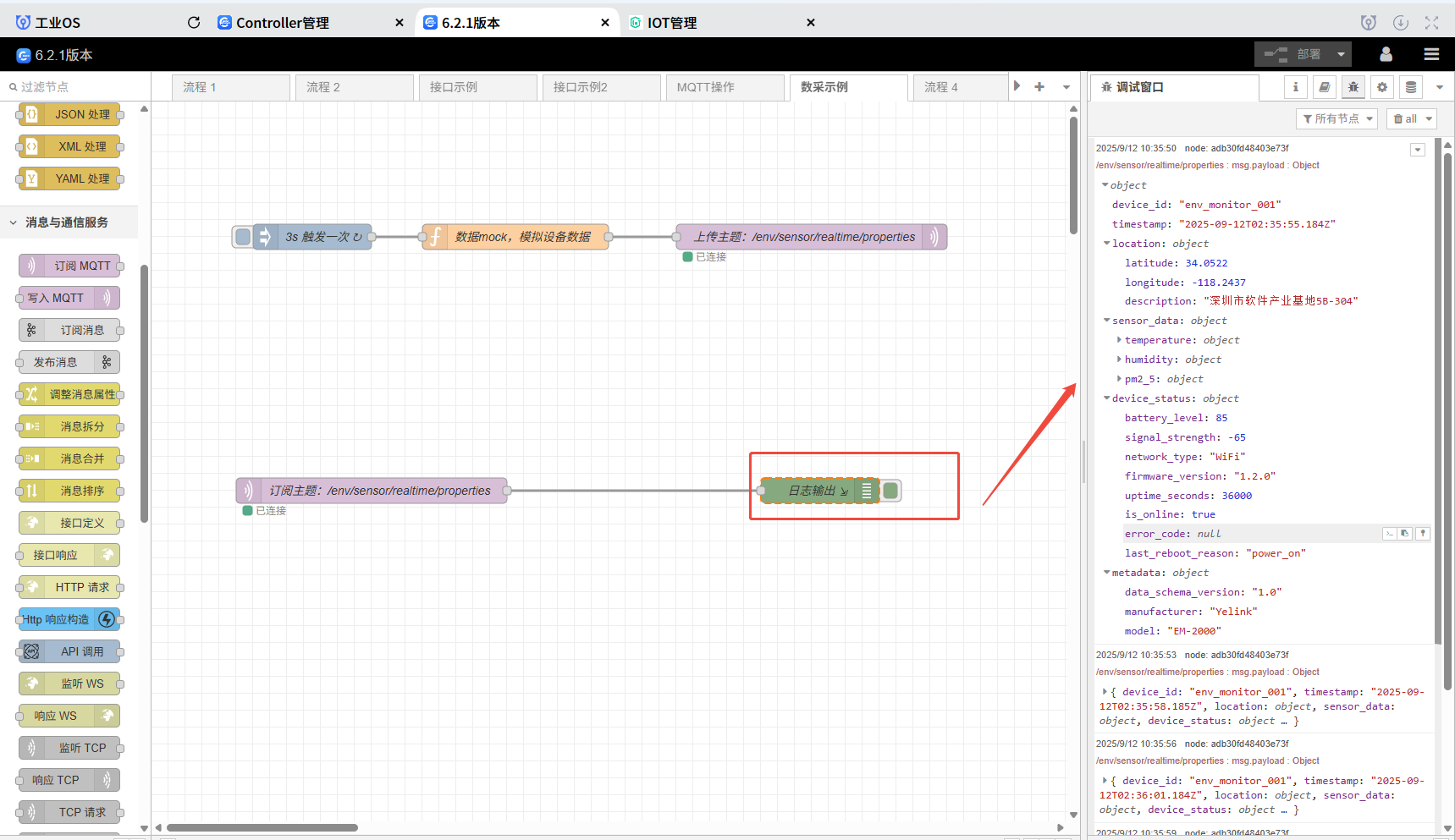Trigger the 3s 触发一次 inject node button
1455x840 pixels.
243,237
